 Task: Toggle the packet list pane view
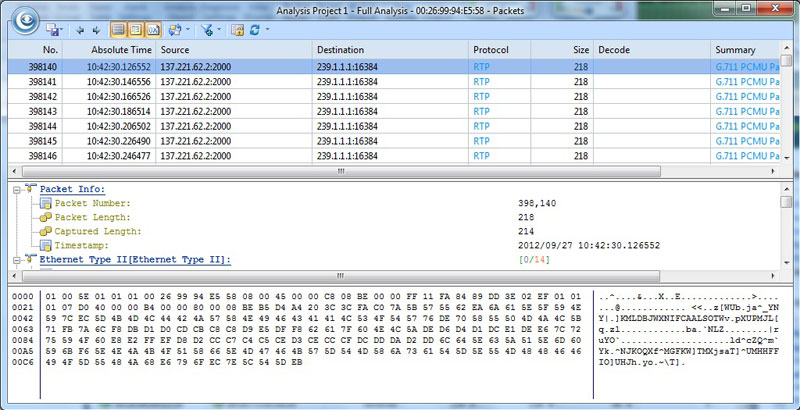[118, 30]
